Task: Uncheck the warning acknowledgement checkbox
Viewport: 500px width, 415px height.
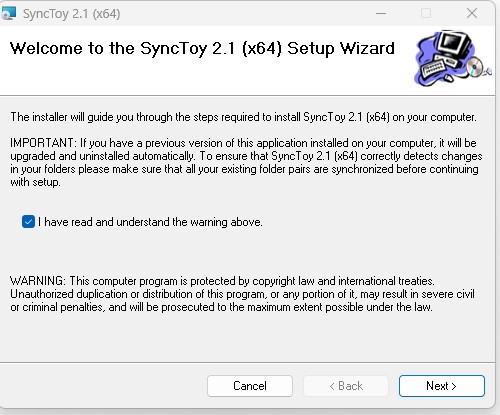Action: (x=28, y=222)
